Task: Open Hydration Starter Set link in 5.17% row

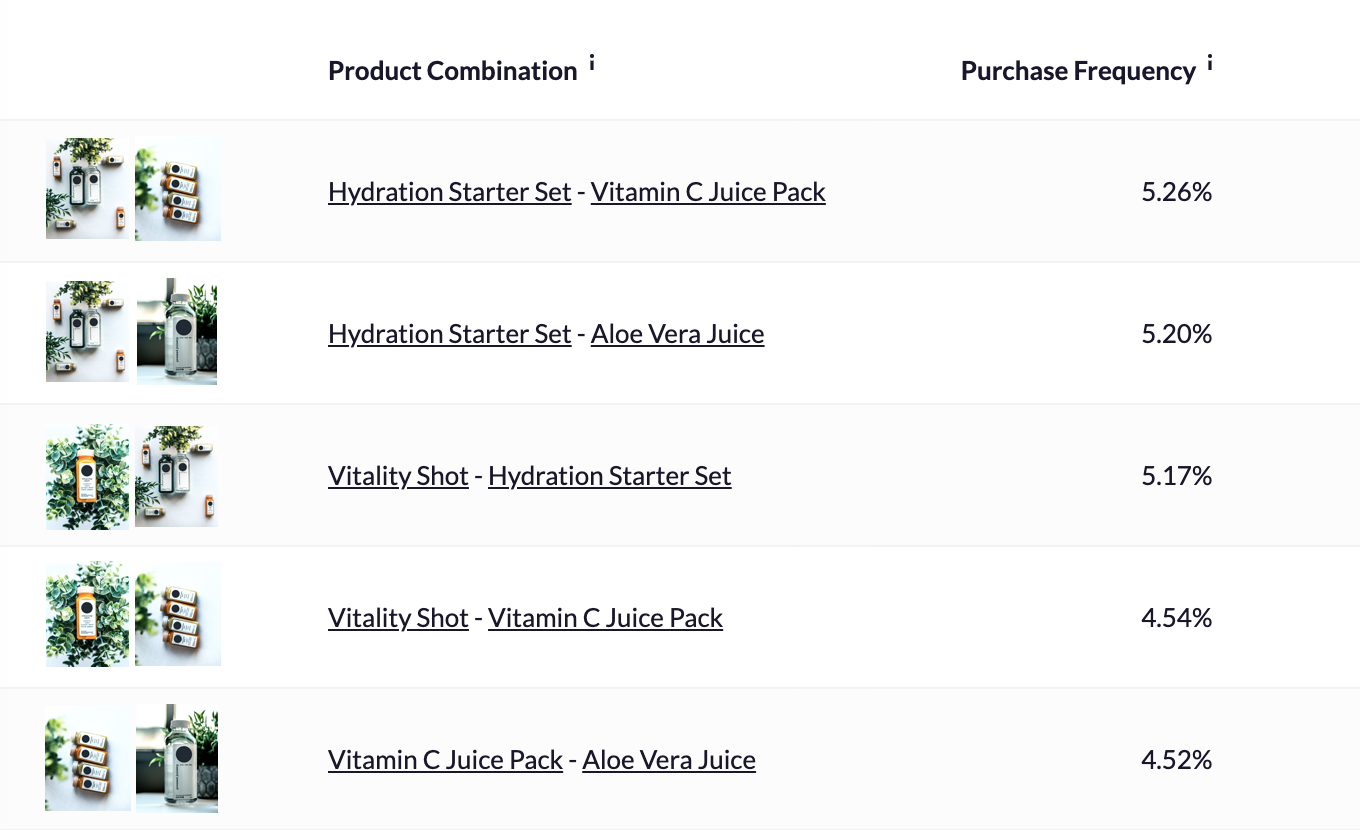Action: 609,475
